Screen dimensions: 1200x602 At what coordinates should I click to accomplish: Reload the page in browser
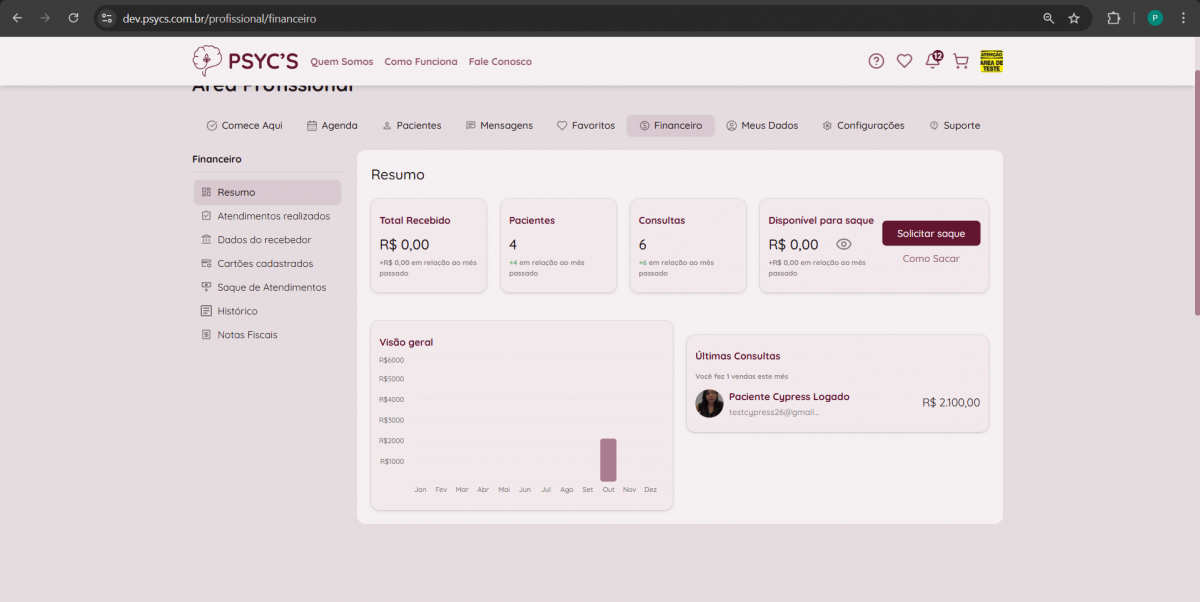pos(73,18)
